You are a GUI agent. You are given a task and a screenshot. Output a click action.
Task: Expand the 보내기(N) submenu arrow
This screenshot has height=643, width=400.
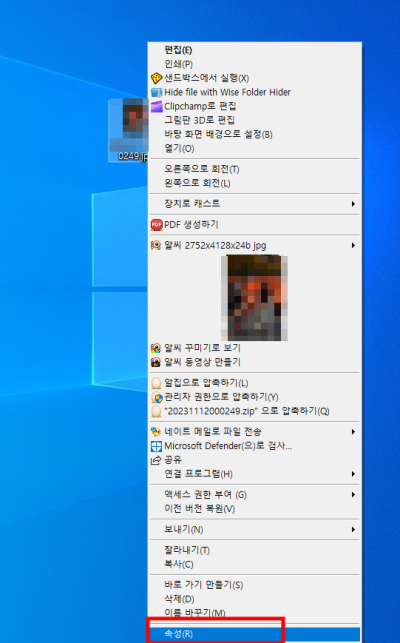[x=353, y=529]
